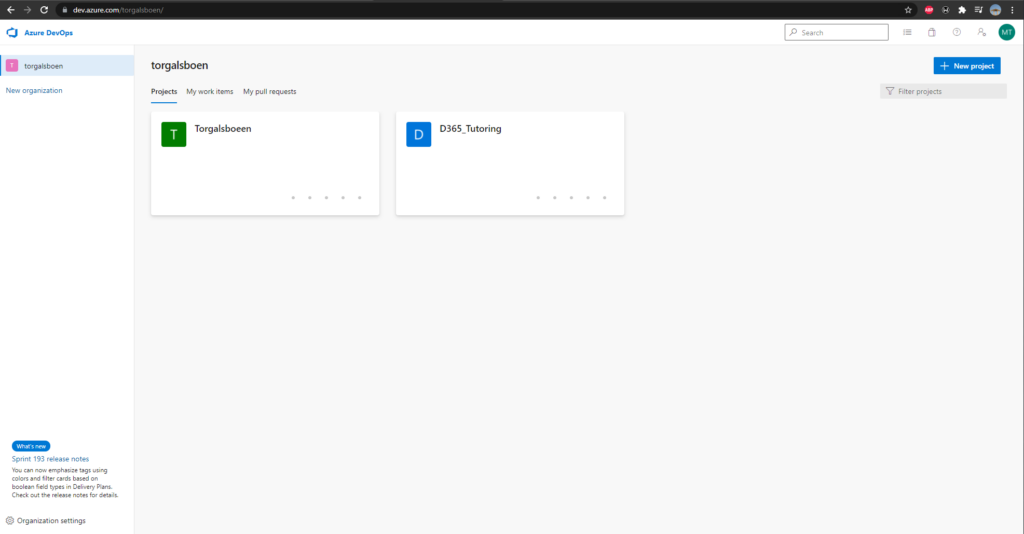The width and height of the screenshot is (1024, 534).
Task: Open the Marketplace shopping bag icon
Action: click(932, 33)
